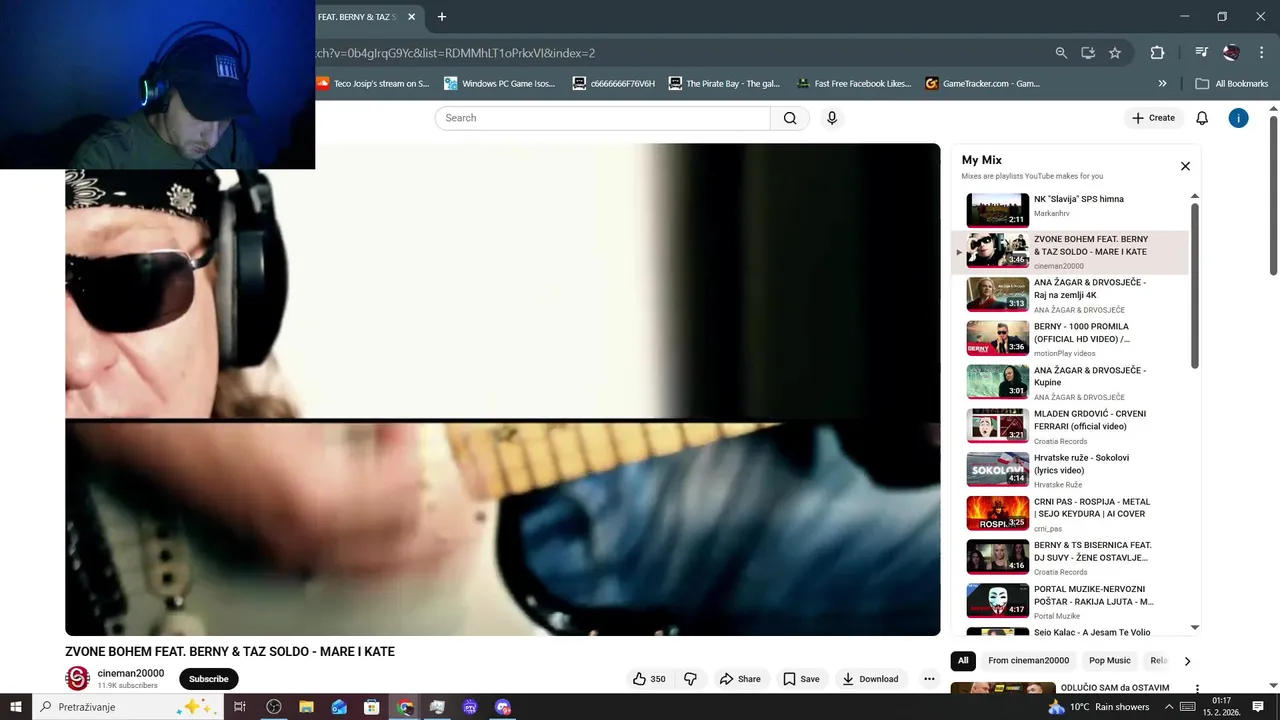Screen dimensions: 1280x720
Task: Play NK Slavija SPS himna from mix
Action: tap(1070, 209)
